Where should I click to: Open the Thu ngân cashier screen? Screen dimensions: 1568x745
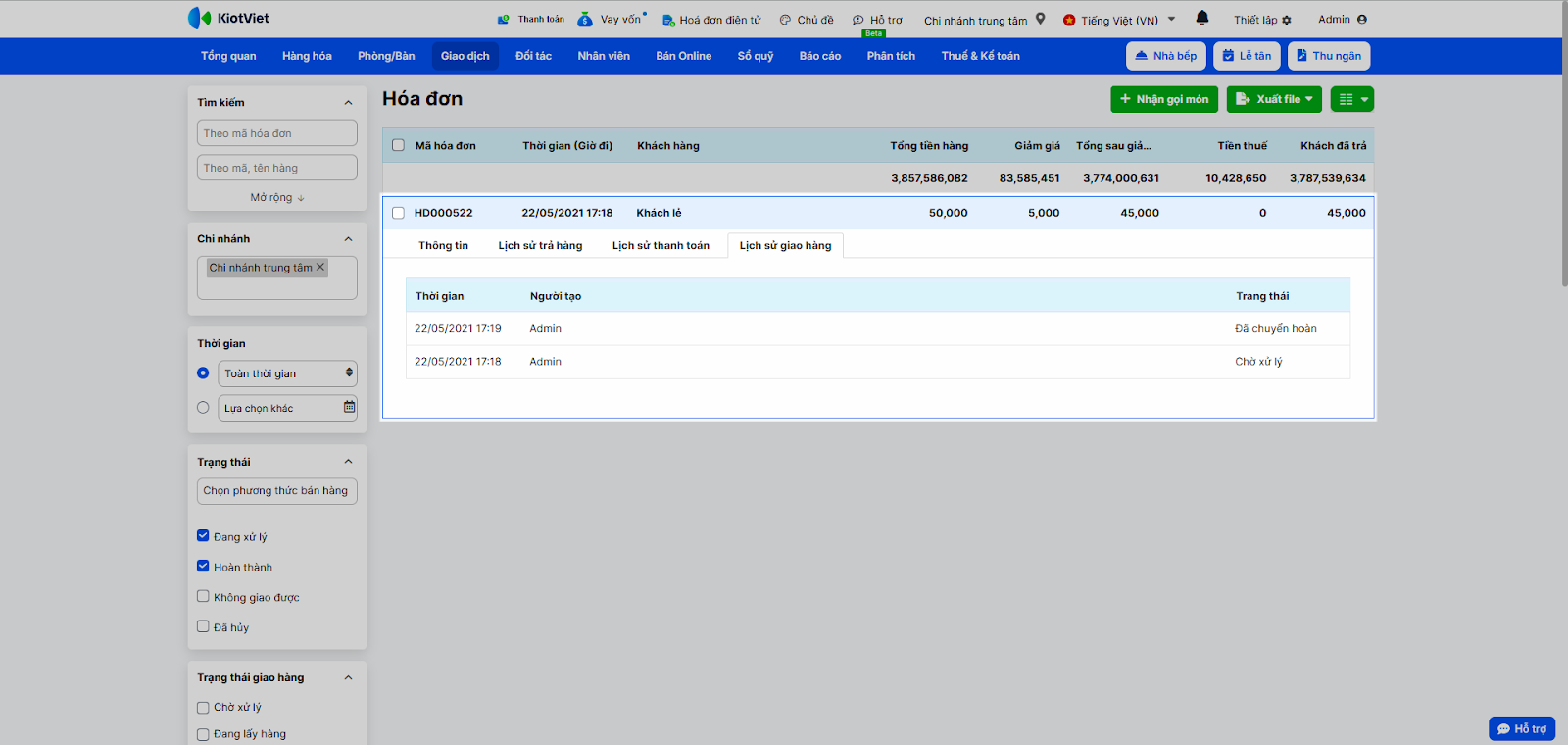pos(1328,56)
